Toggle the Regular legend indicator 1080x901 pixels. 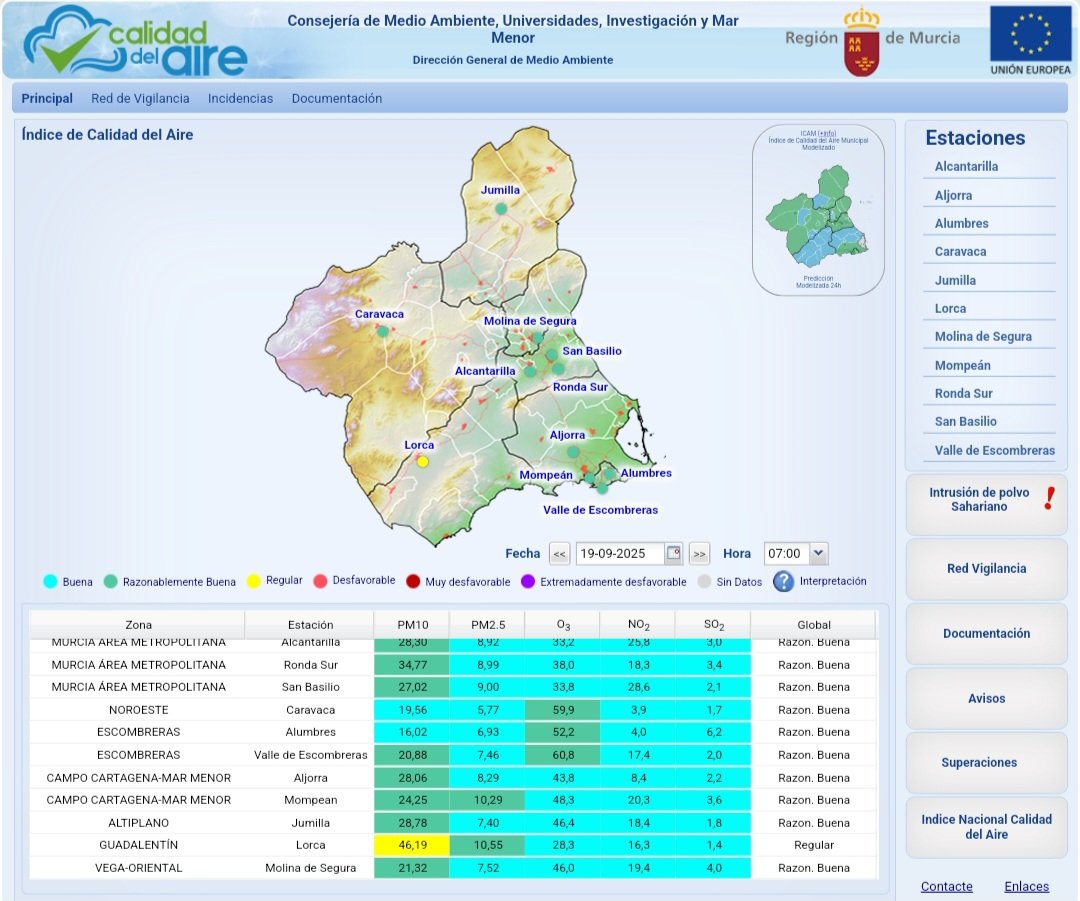click(254, 581)
